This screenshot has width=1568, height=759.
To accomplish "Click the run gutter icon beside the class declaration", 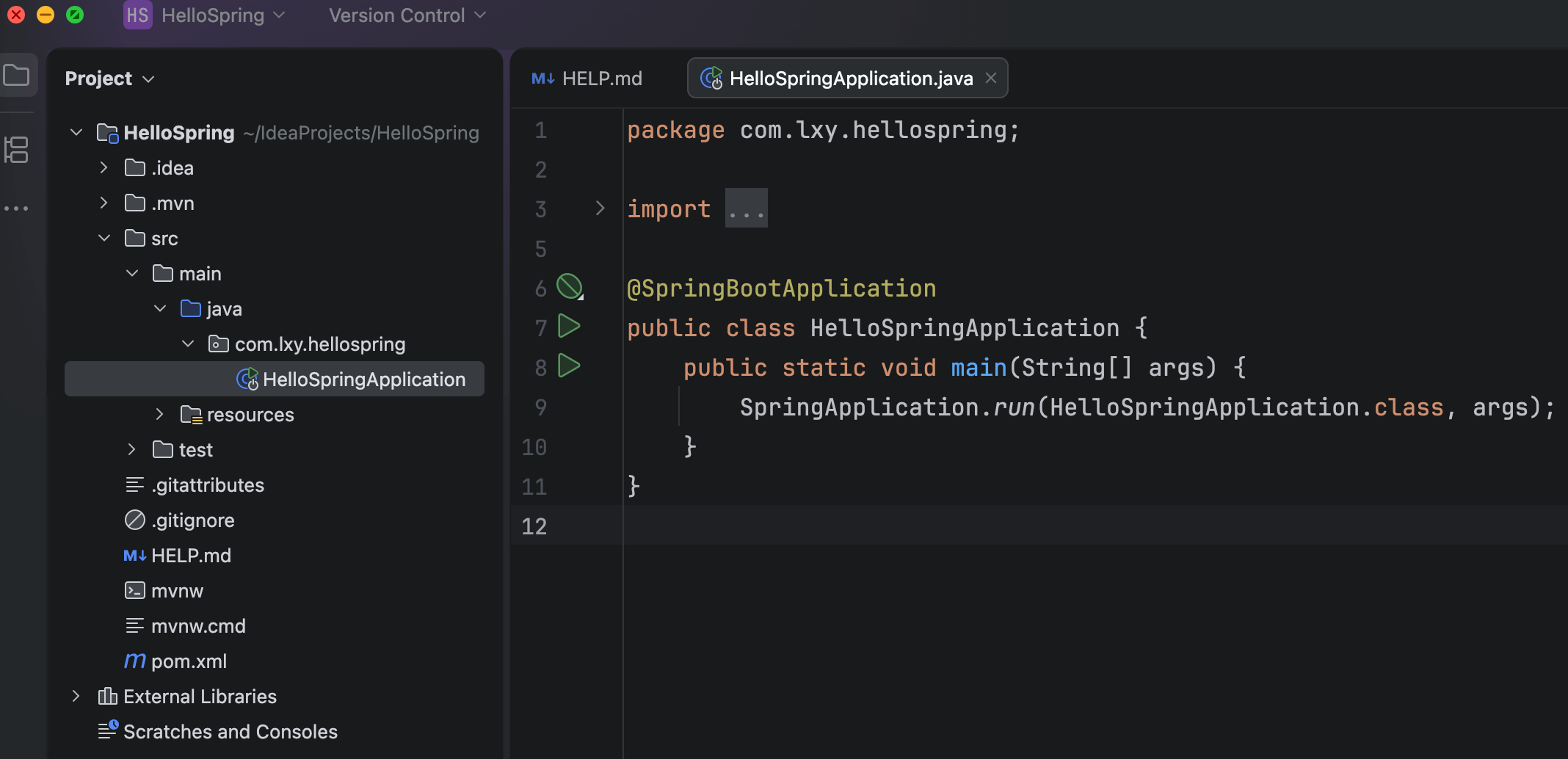I will click(x=569, y=326).
